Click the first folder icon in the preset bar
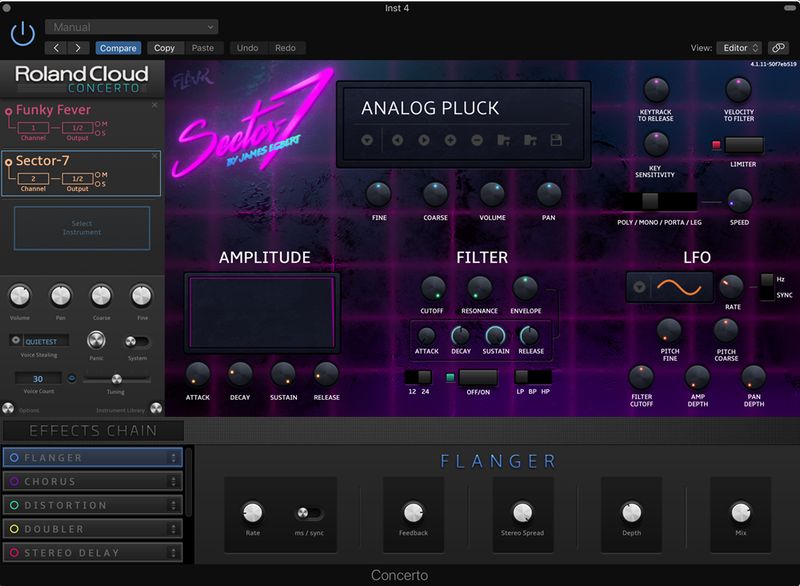Screen dimensions: 800x586 click(x=504, y=140)
